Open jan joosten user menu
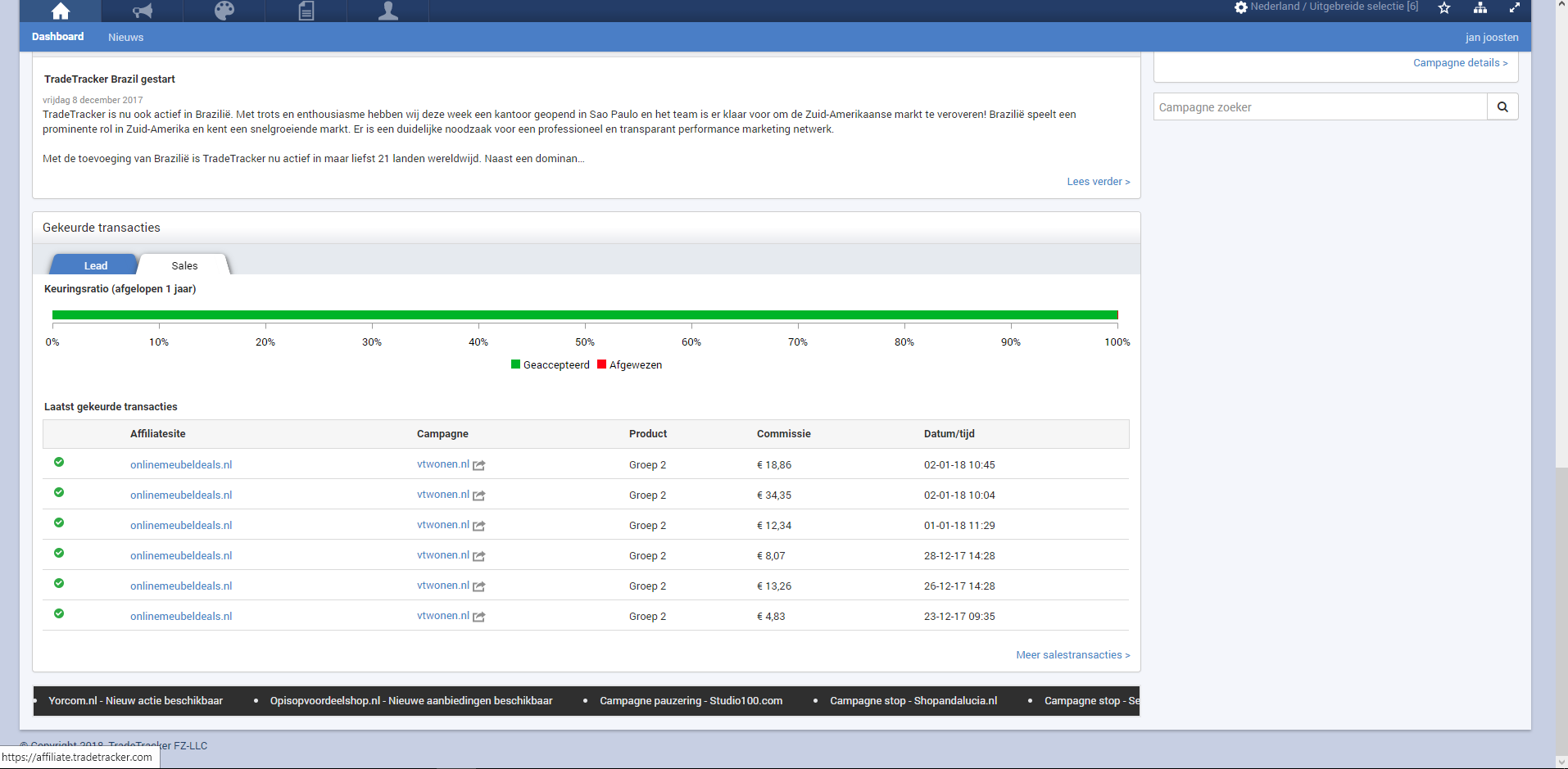 pyautogui.click(x=1492, y=37)
